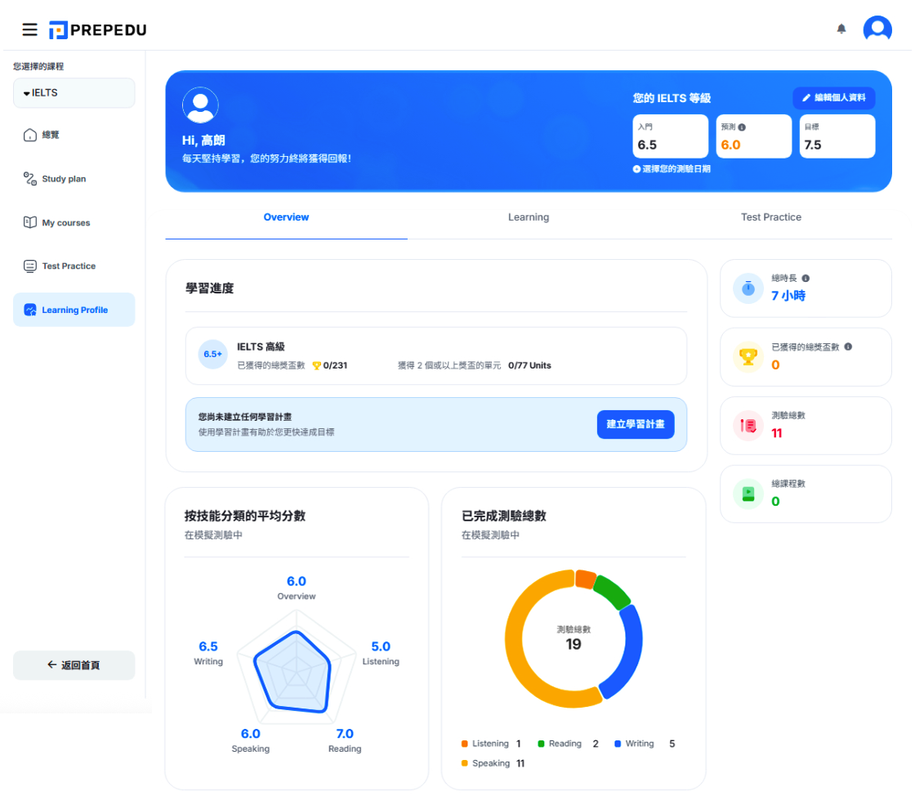Click the notification bell icon
The height and width of the screenshot is (800, 924).
point(839,29)
